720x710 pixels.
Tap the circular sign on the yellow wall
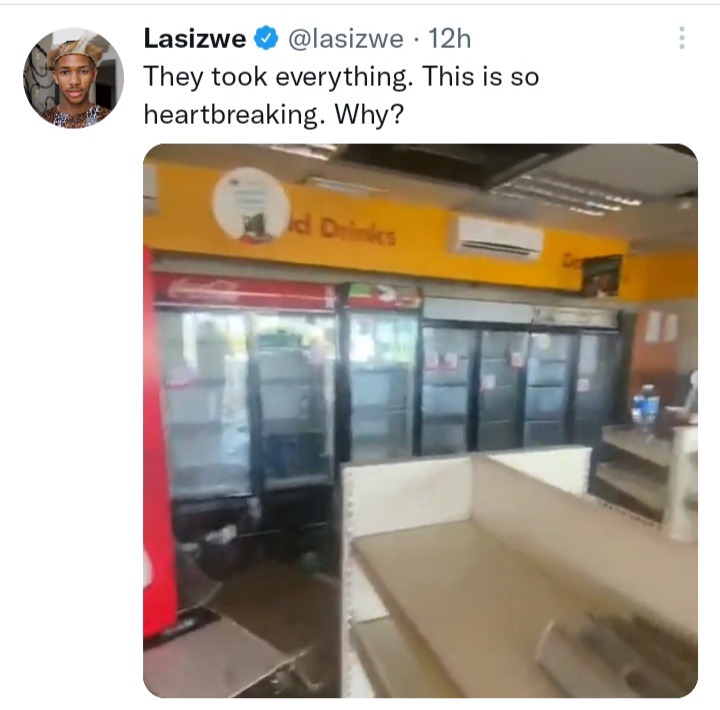point(251,205)
